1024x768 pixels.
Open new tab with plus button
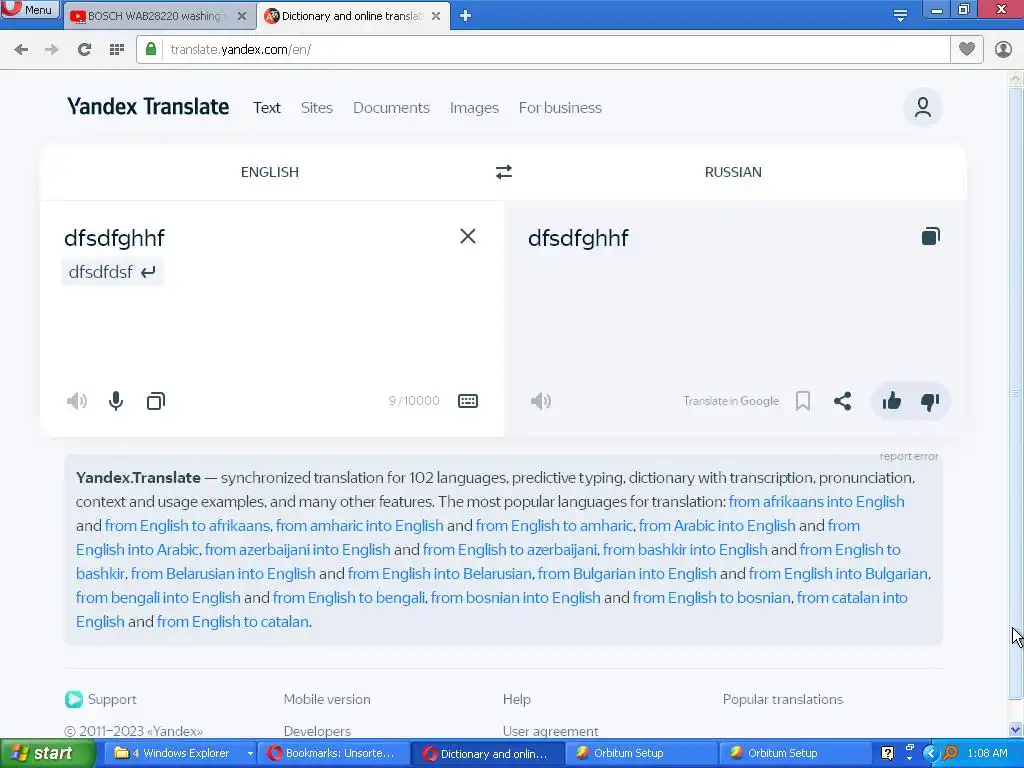[465, 16]
